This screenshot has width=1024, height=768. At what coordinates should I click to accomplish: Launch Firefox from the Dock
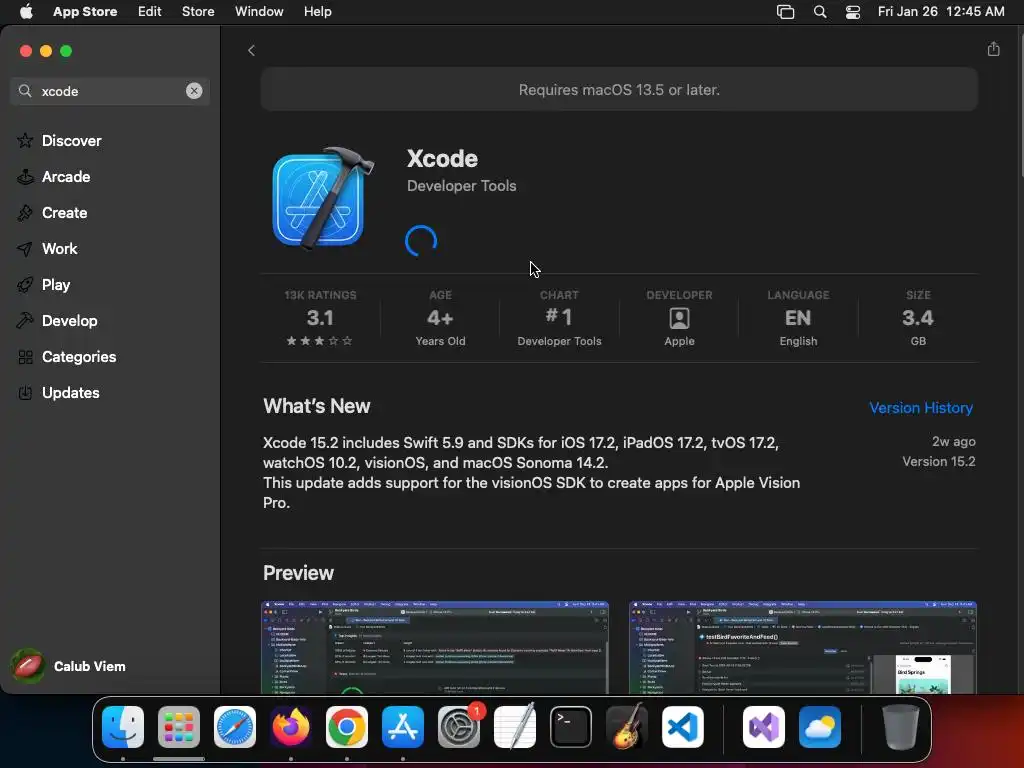291,727
